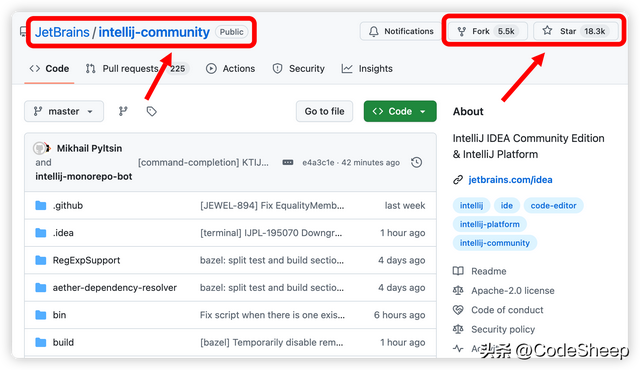Open the Security tab
Image resolution: width=640 pixels, height=370 pixels.
[x=298, y=69]
